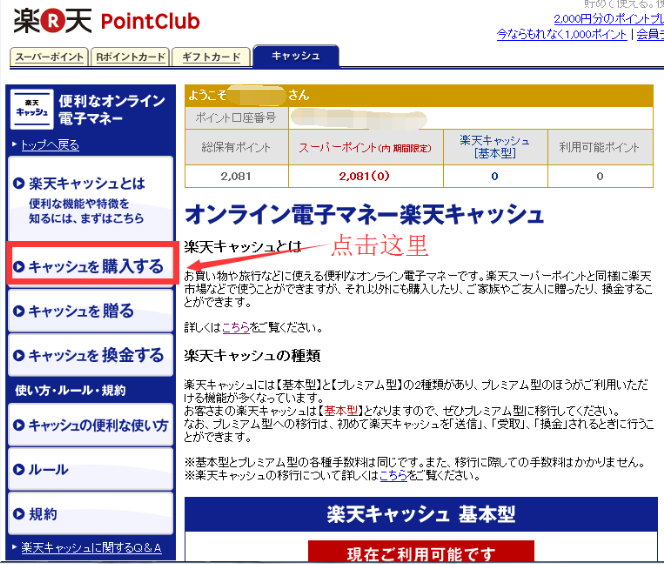The width and height of the screenshot is (664, 564).
Task: Click arrow icon beside キャッシュを換金する
Action: [19, 355]
